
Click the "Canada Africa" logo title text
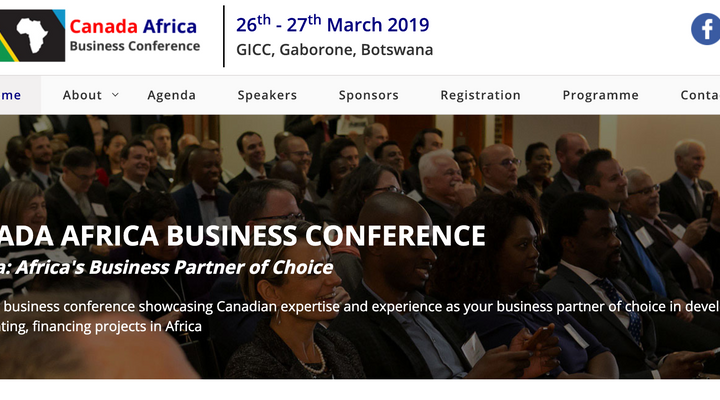(x=133, y=24)
